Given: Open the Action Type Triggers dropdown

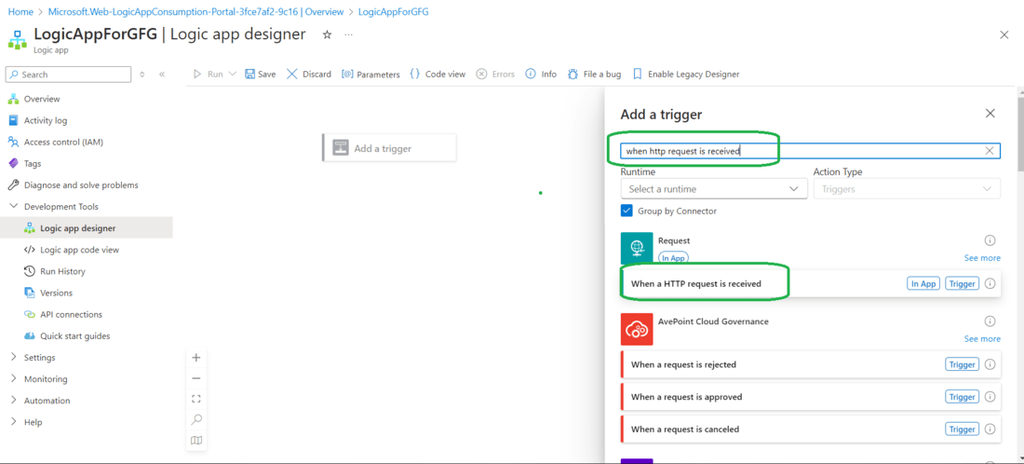Looking at the screenshot, I should [906, 189].
